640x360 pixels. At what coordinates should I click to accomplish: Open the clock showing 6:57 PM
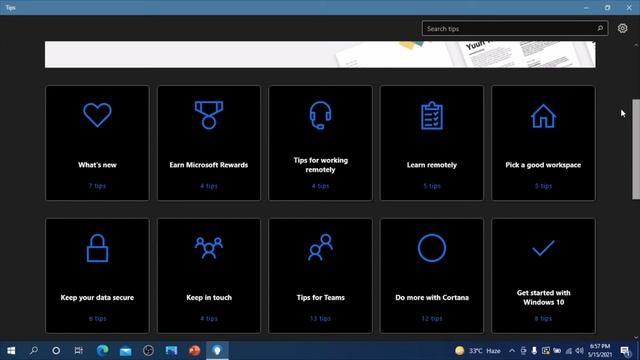(599, 351)
